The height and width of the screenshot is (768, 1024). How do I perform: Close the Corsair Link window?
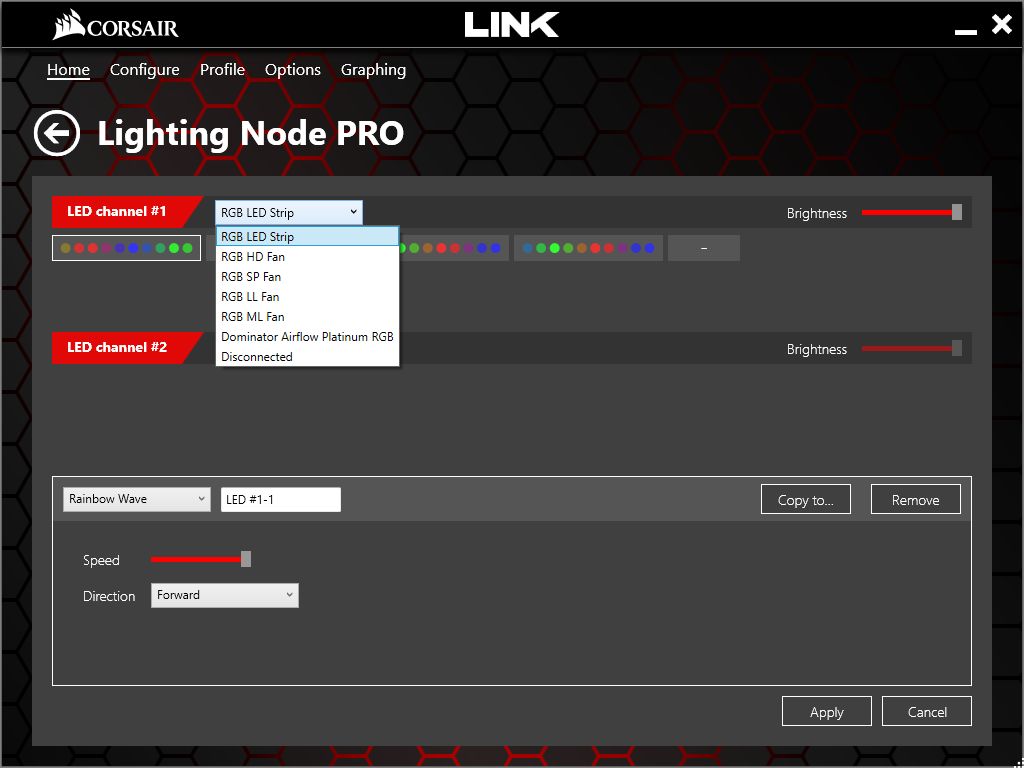point(1001,25)
